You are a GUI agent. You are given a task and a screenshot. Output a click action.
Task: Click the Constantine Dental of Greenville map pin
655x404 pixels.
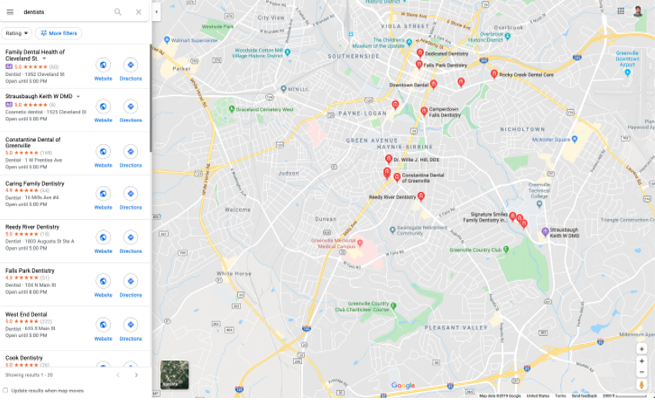point(397,178)
